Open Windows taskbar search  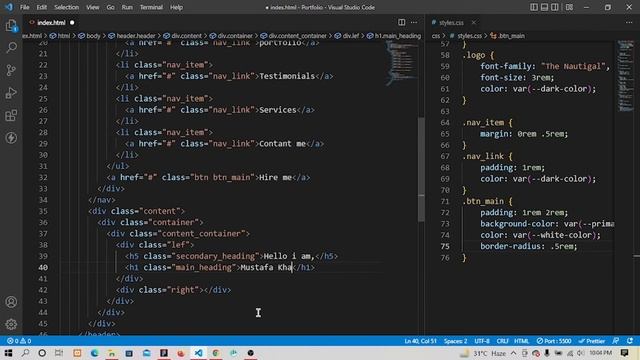[25, 353]
